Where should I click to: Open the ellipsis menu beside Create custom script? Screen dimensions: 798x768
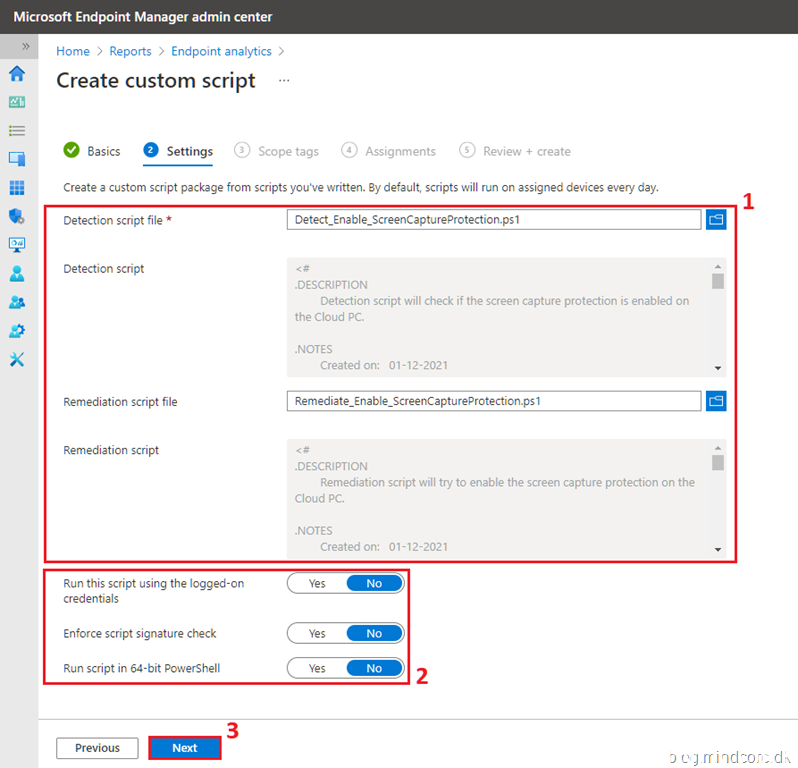(284, 81)
